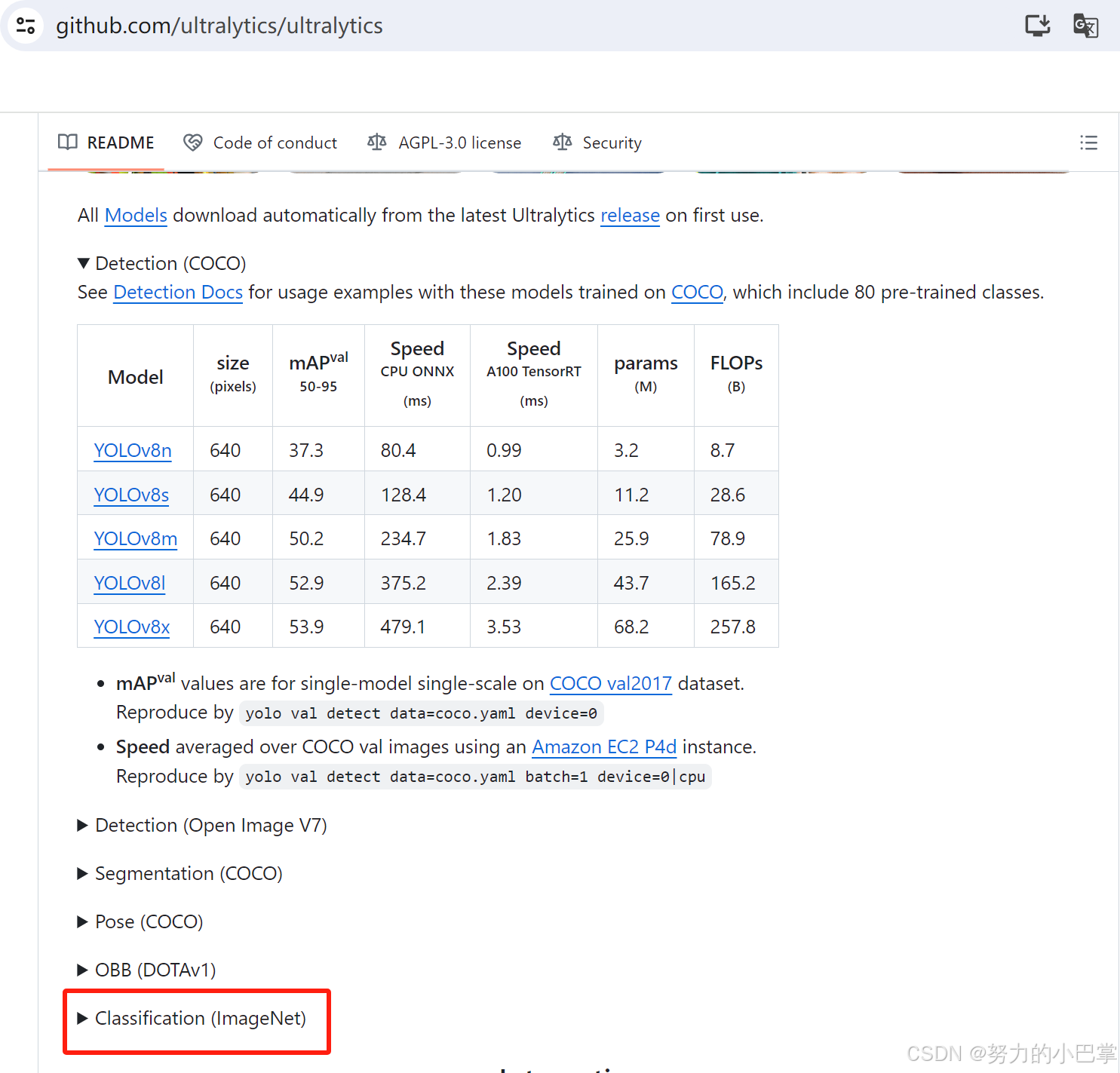Open the Amazon EC2 P4d link

[604, 747]
